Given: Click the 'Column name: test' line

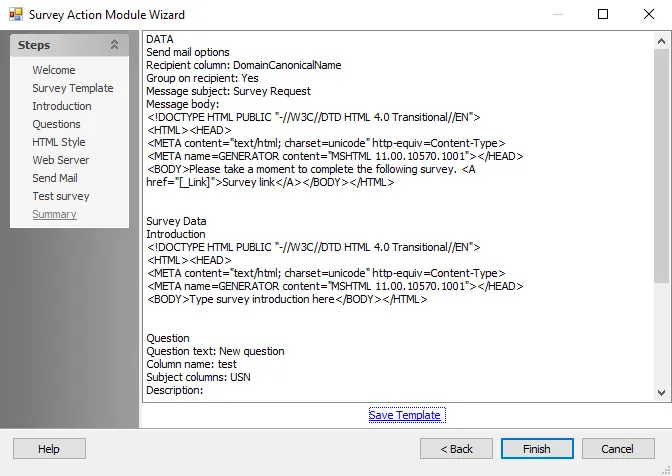Looking at the screenshot, I should [x=191, y=364].
